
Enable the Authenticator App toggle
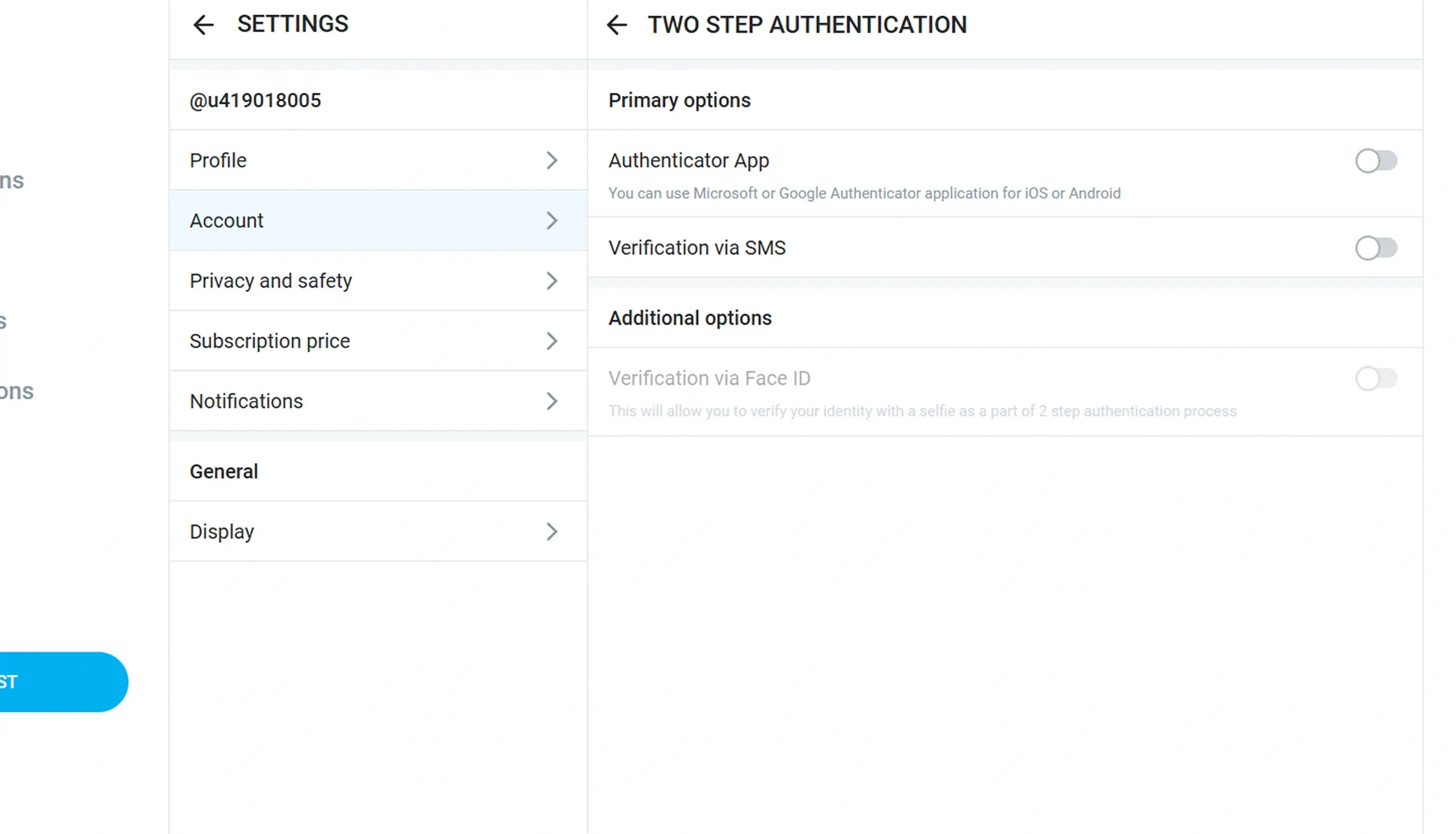click(x=1376, y=161)
